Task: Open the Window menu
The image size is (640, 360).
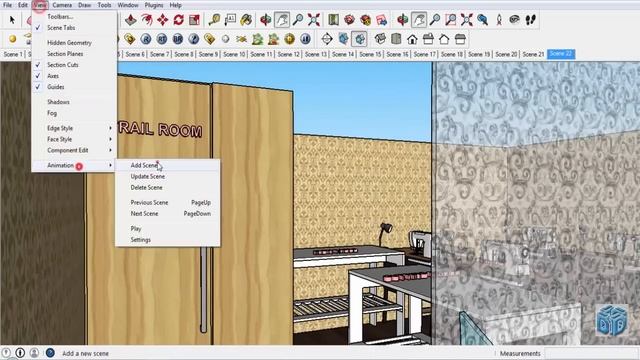Action: point(128,5)
